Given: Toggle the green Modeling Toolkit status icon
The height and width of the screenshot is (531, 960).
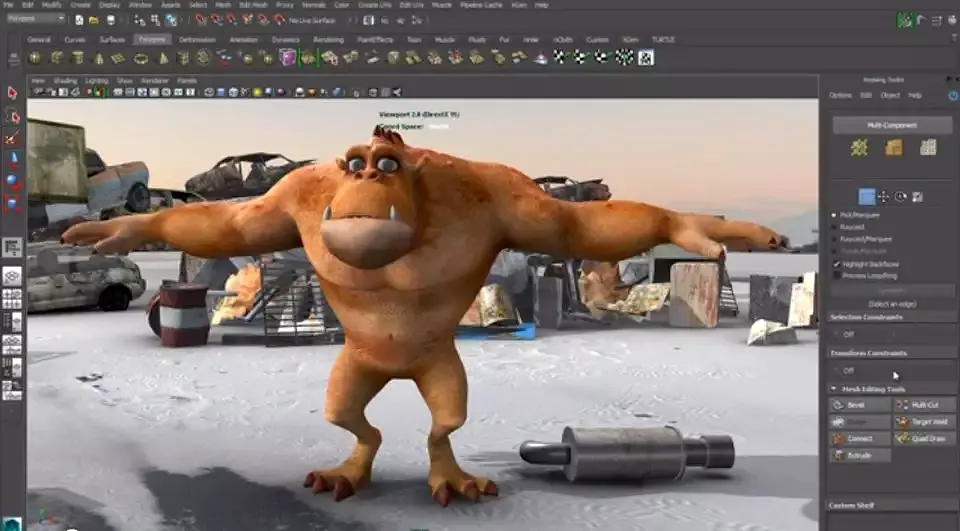Looking at the screenshot, I should click(x=905, y=20).
